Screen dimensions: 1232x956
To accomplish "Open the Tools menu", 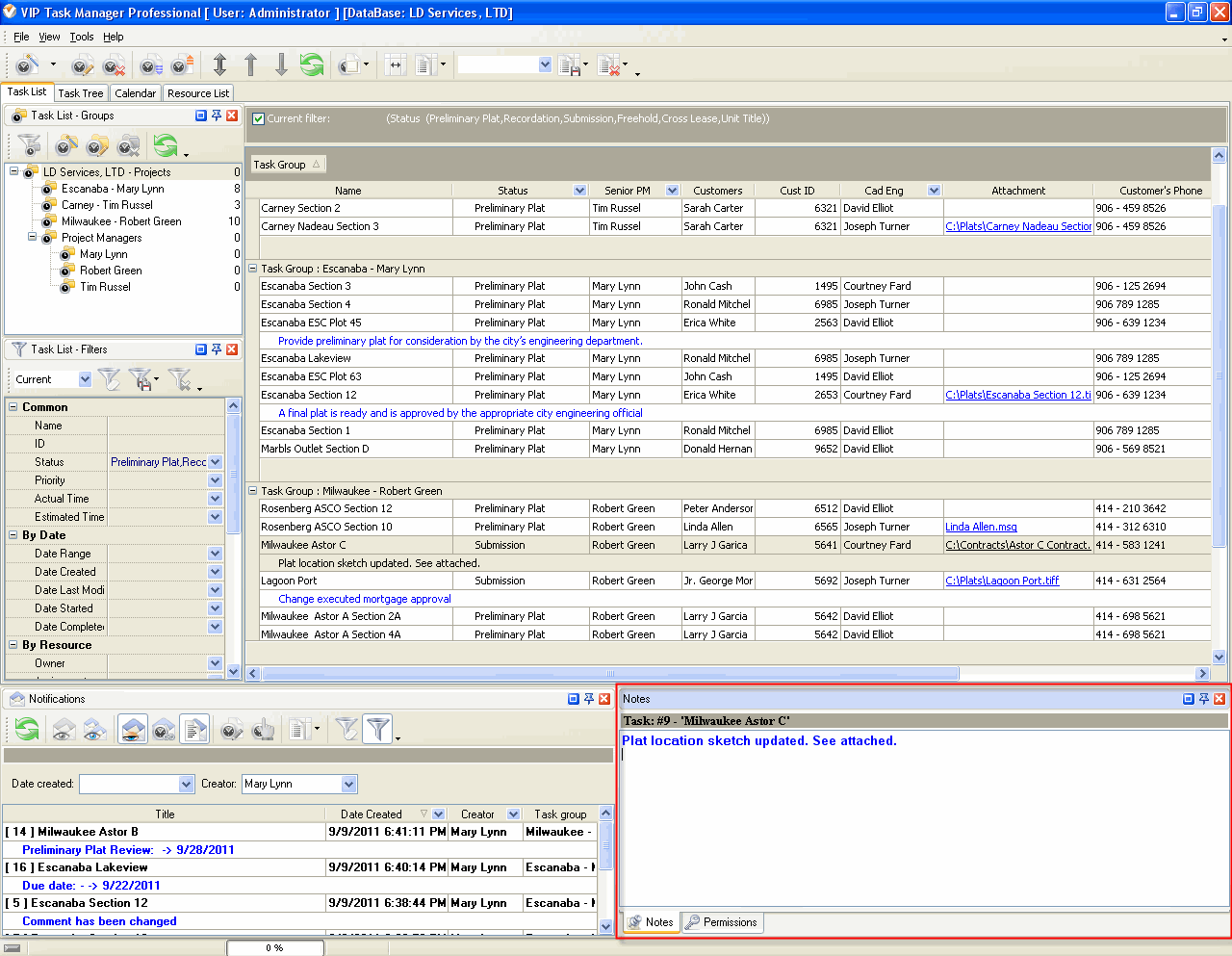I will pos(82,37).
